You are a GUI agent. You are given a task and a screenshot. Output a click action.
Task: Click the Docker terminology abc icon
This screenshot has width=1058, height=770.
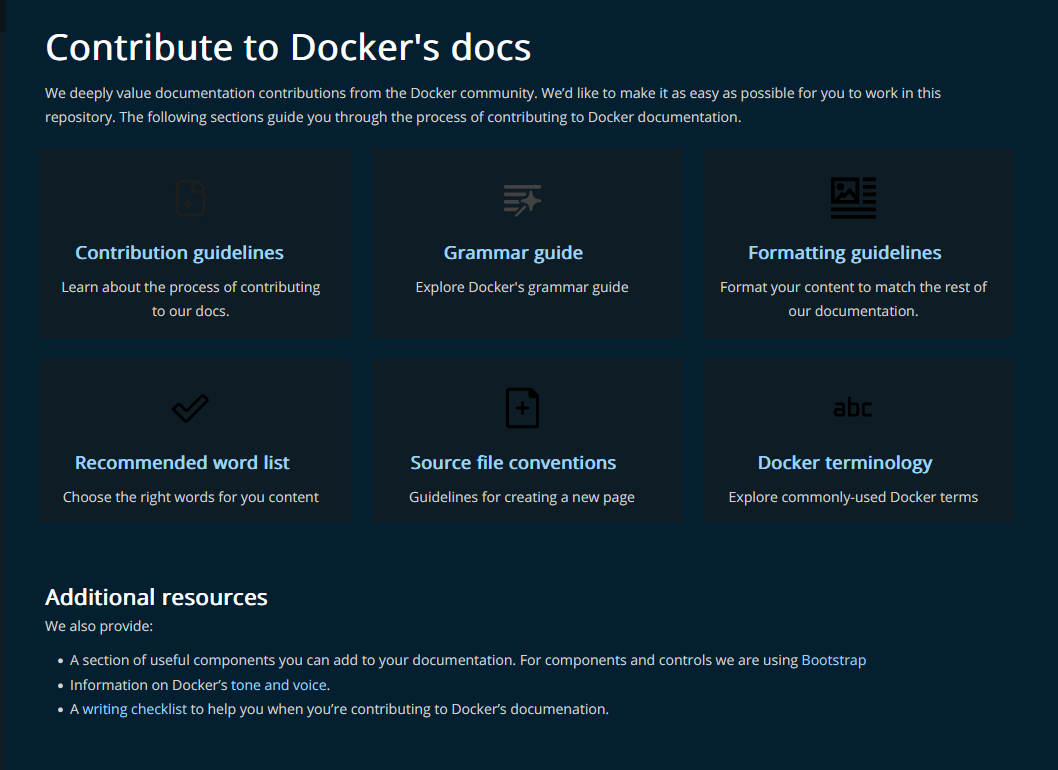[x=853, y=408]
